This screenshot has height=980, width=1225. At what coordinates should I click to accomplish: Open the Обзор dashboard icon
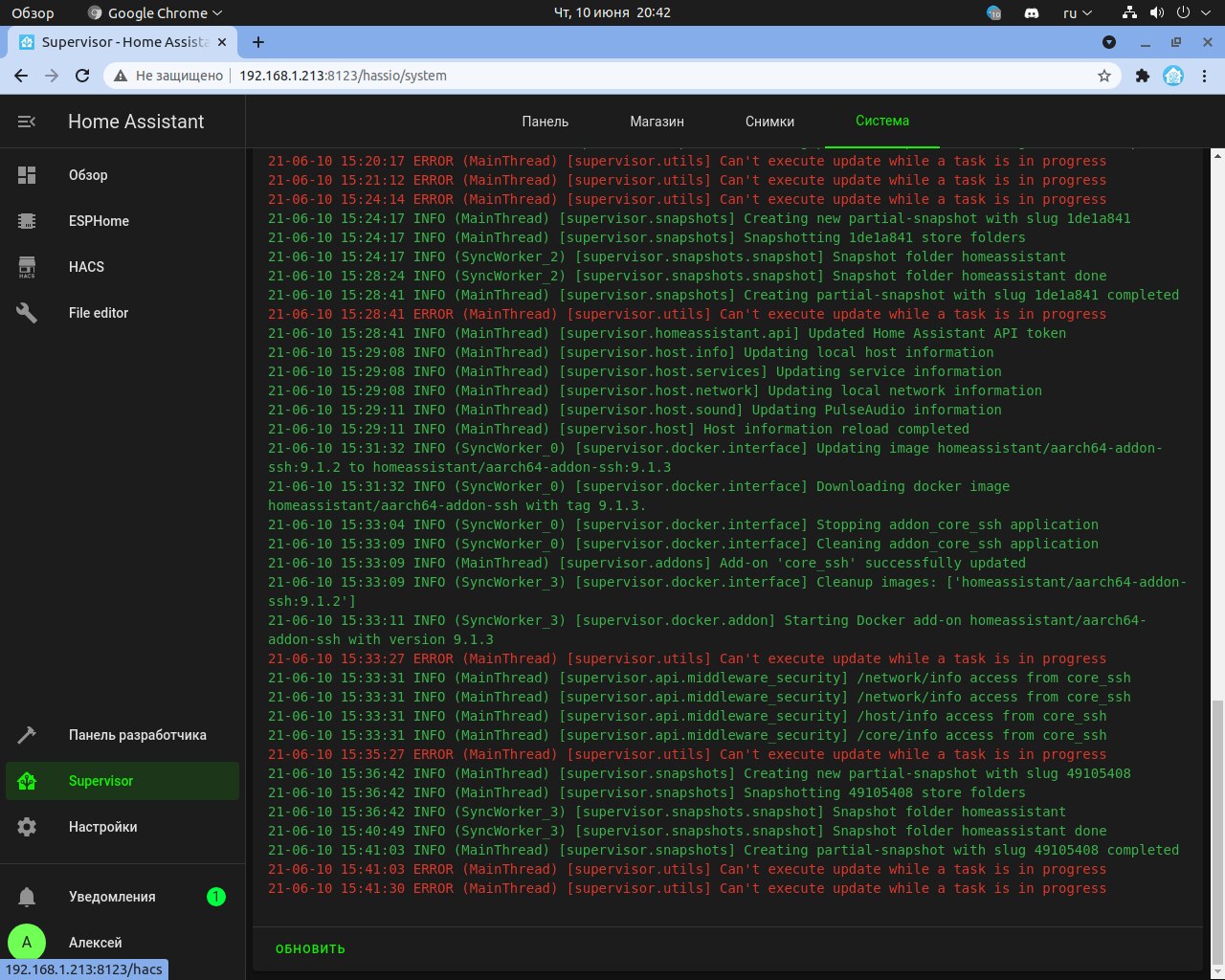tap(27, 175)
